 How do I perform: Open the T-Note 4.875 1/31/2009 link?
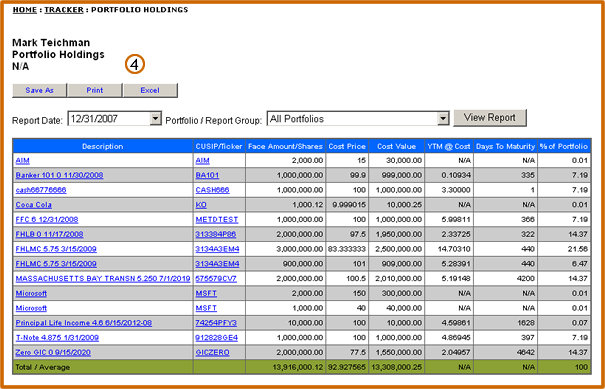pyautogui.click(x=57, y=338)
